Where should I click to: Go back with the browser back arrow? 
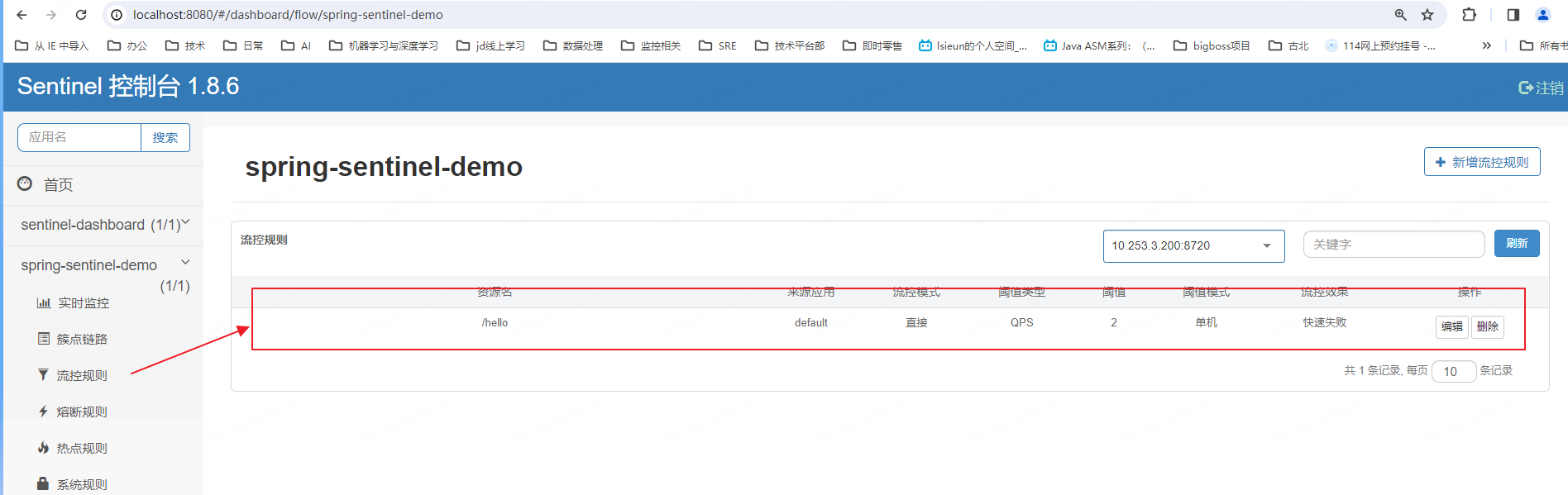[x=22, y=15]
